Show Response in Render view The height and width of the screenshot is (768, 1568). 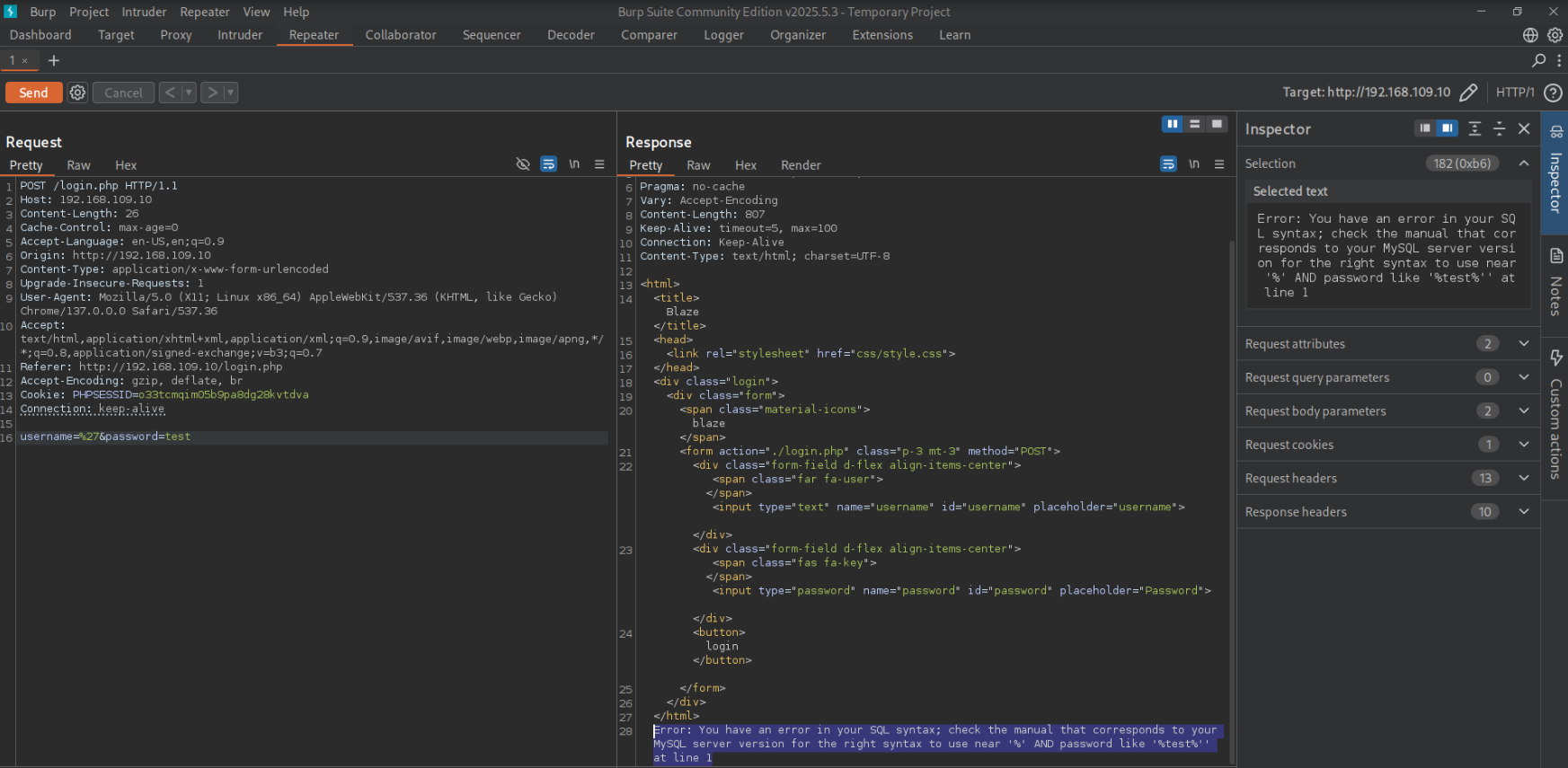point(801,165)
